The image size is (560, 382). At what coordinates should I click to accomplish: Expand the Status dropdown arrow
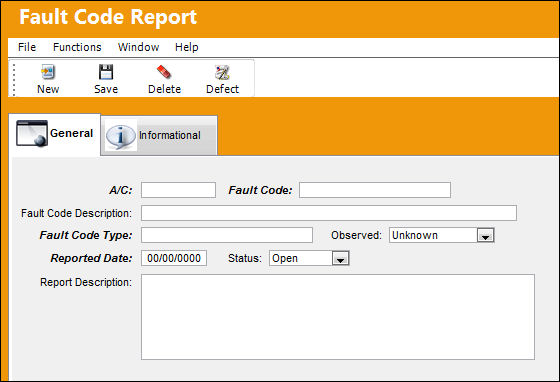click(x=340, y=258)
